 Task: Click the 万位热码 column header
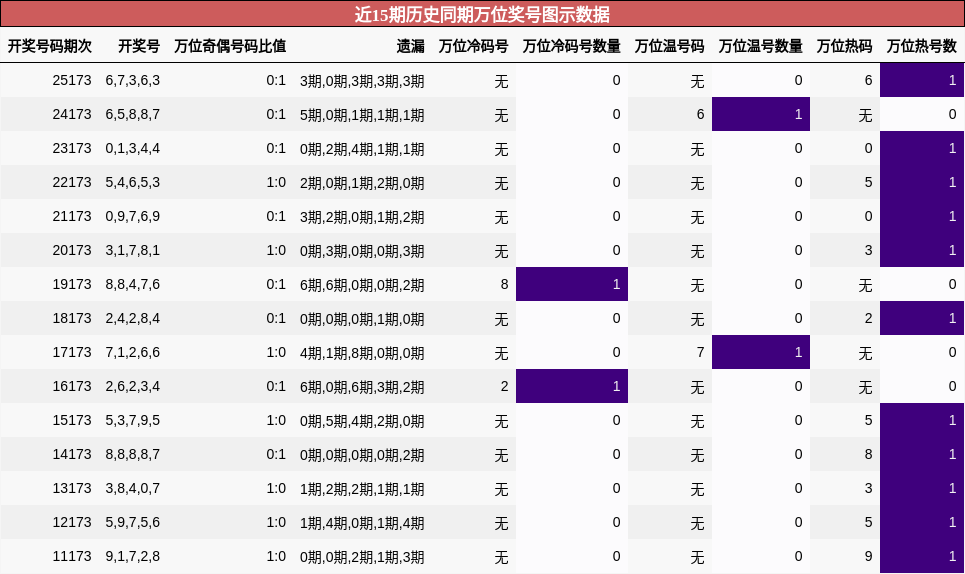[844, 46]
